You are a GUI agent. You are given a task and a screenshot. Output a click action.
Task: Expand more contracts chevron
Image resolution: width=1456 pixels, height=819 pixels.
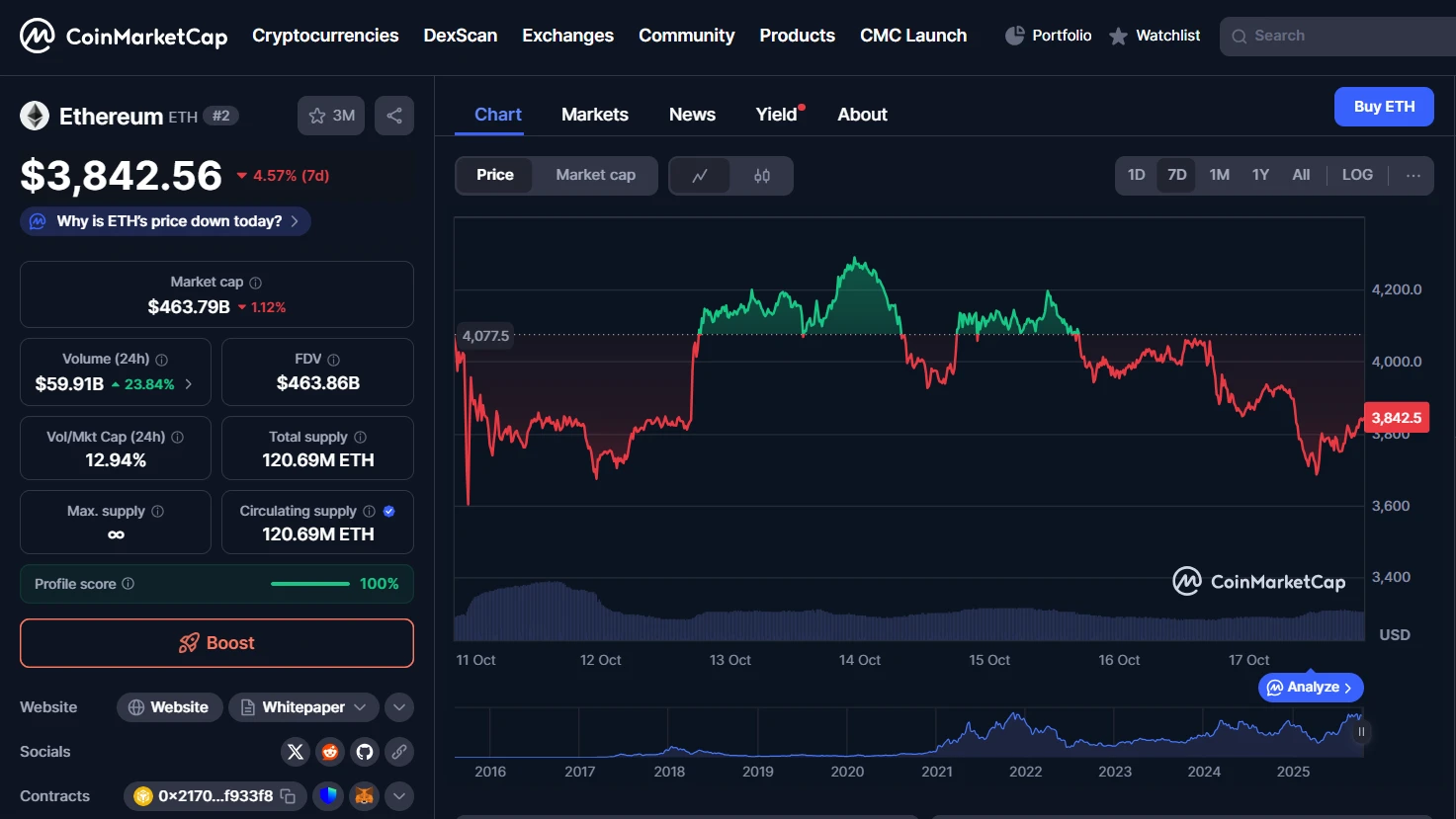[398, 796]
